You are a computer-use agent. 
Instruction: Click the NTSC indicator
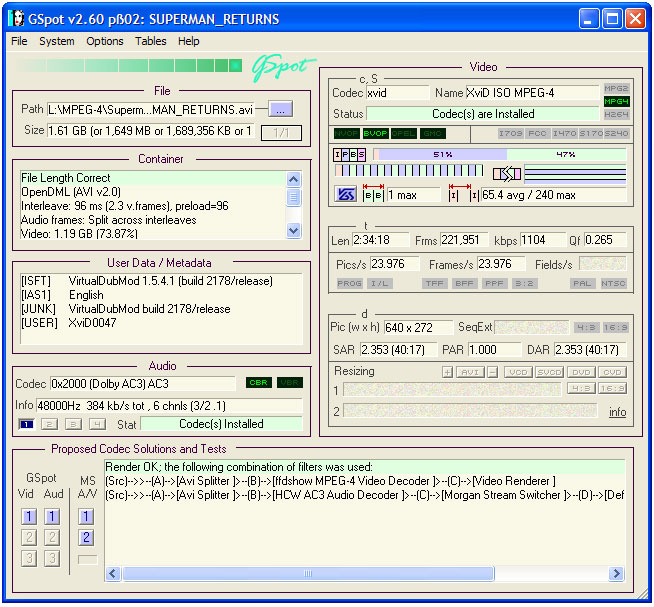613,284
